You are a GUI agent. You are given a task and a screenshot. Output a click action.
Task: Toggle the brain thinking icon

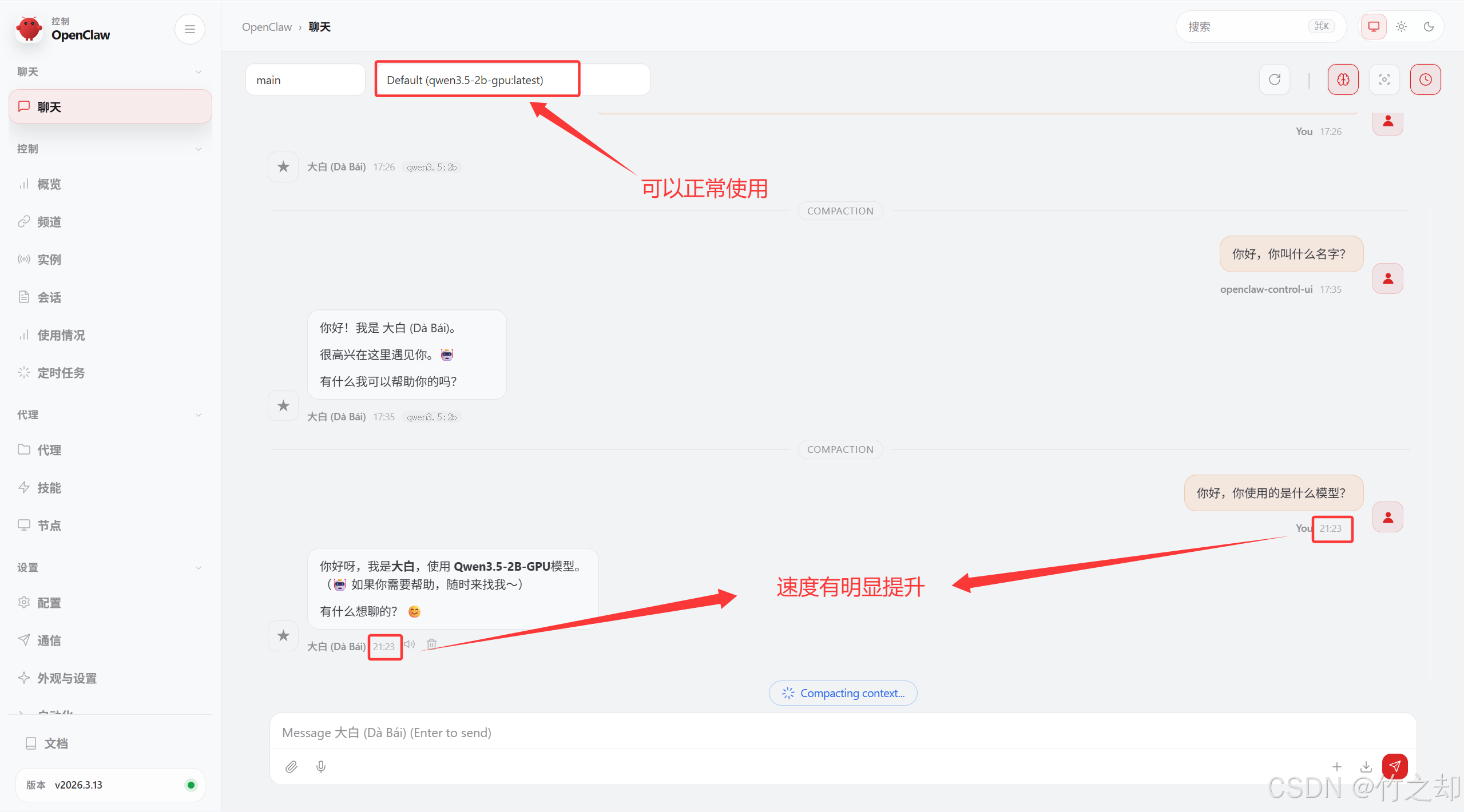[x=1343, y=79]
